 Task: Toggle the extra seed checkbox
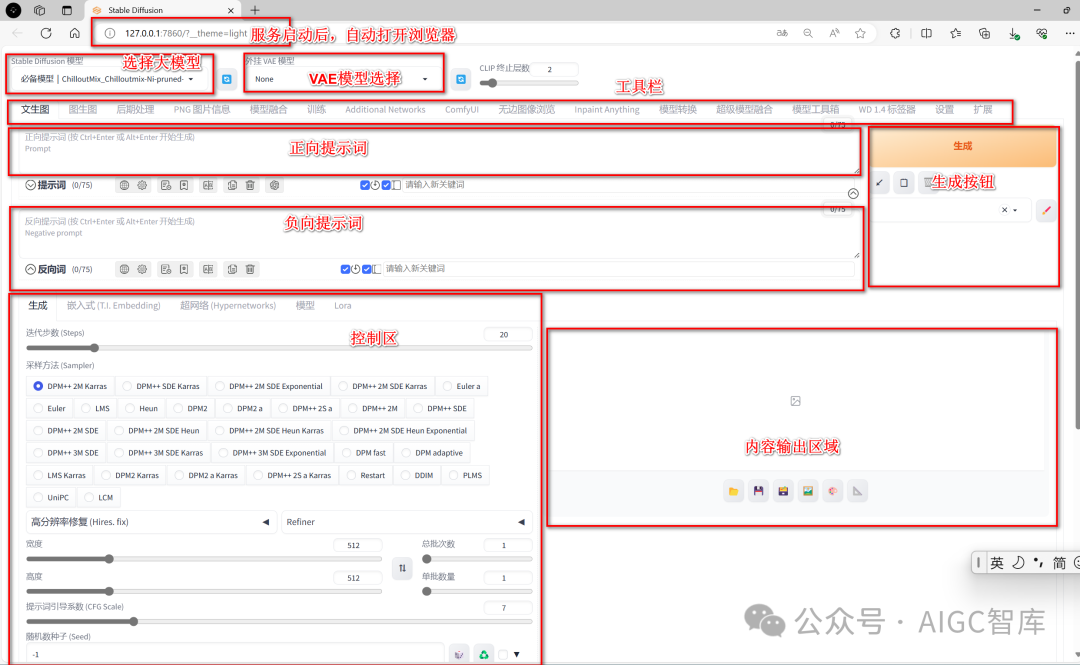pyautogui.click(x=503, y=655)
